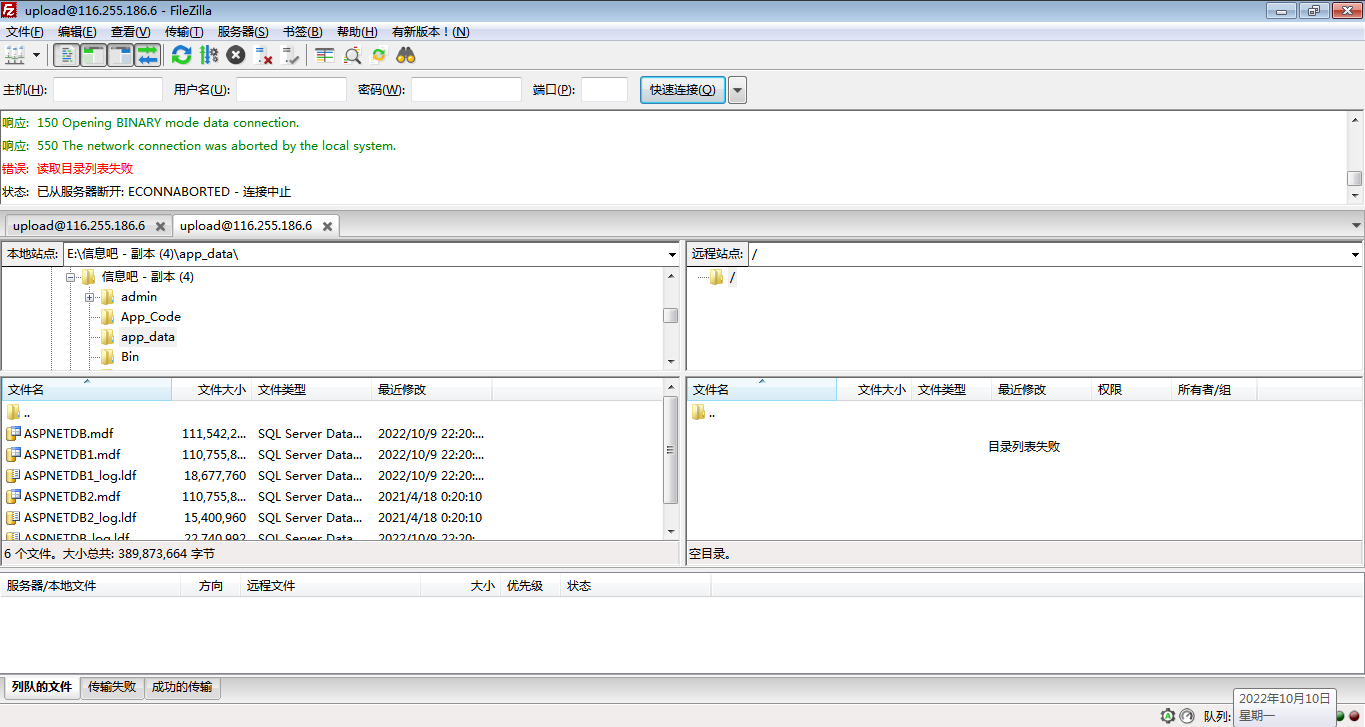The height and width of the screenshot is (727, 1365).
Task: Toggle the message log display
Action: pos(66,55)
